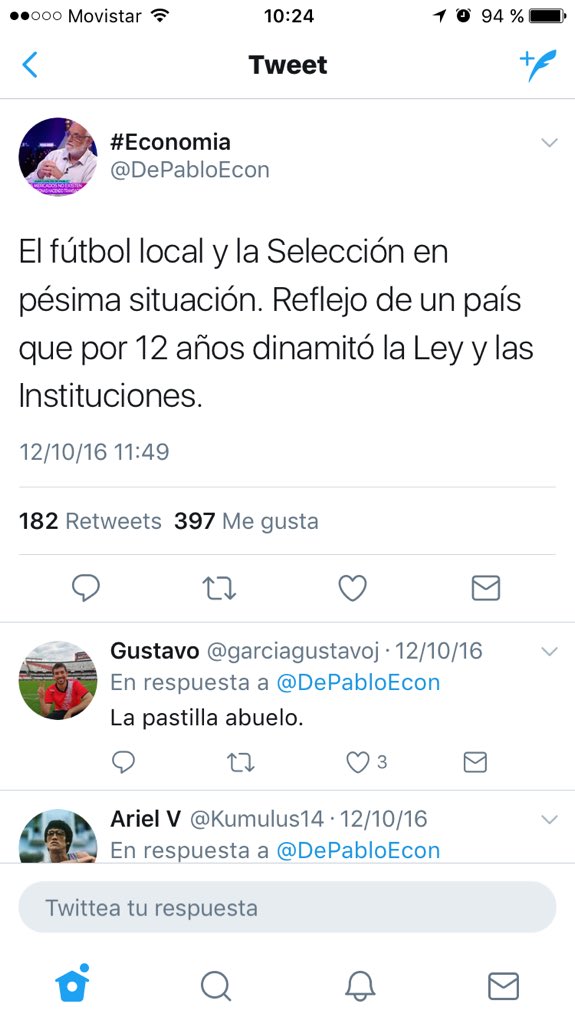This screenshot has width=575, height=1024.
Task: Expand options chevron on #Economia tweet
Action: tap(550, 142)
